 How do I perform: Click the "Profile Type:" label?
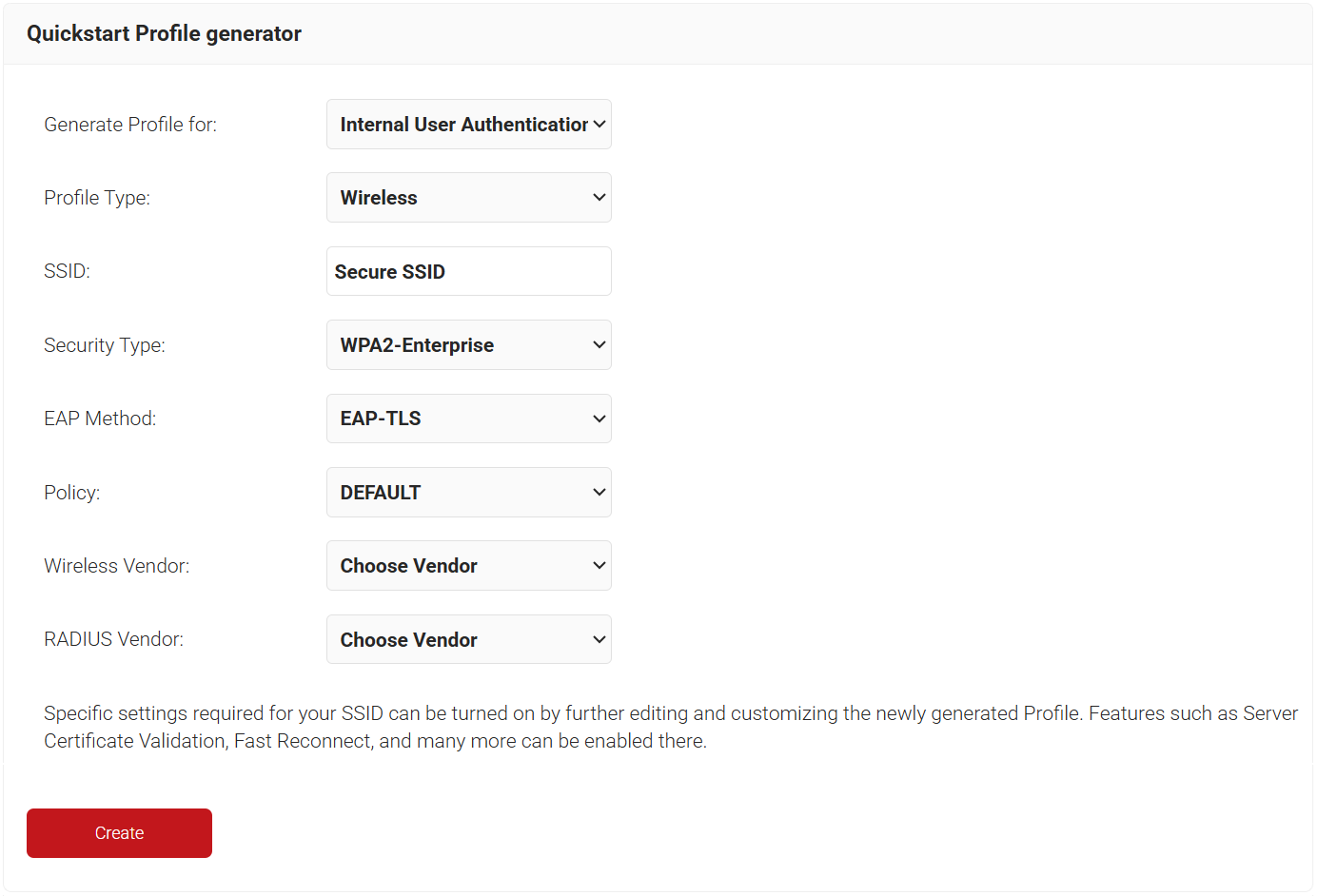[x=97, y=198]
